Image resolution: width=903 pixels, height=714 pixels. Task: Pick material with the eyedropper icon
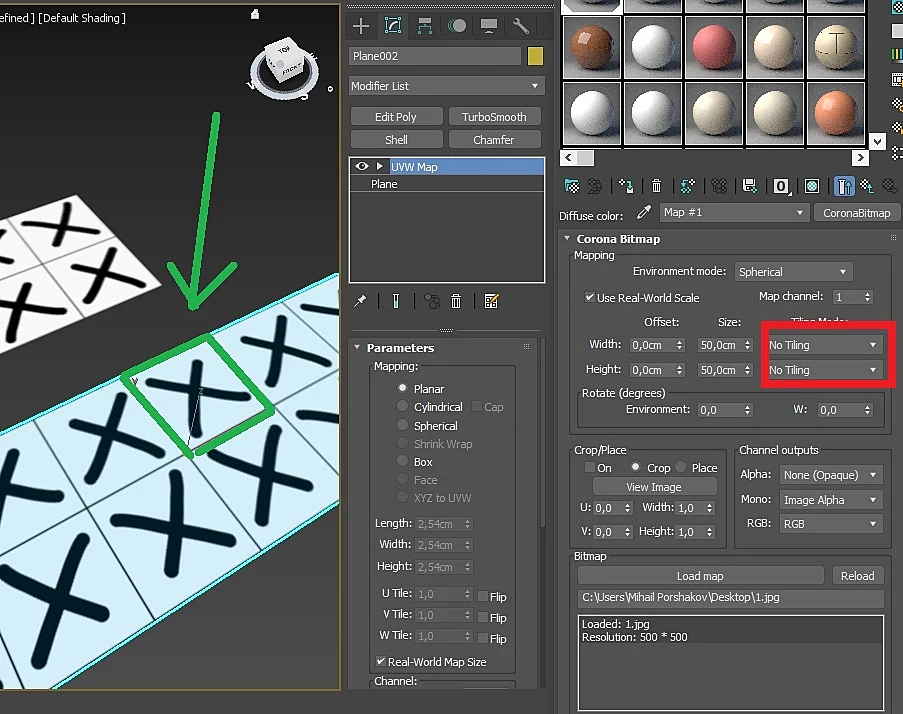[644, 212]
